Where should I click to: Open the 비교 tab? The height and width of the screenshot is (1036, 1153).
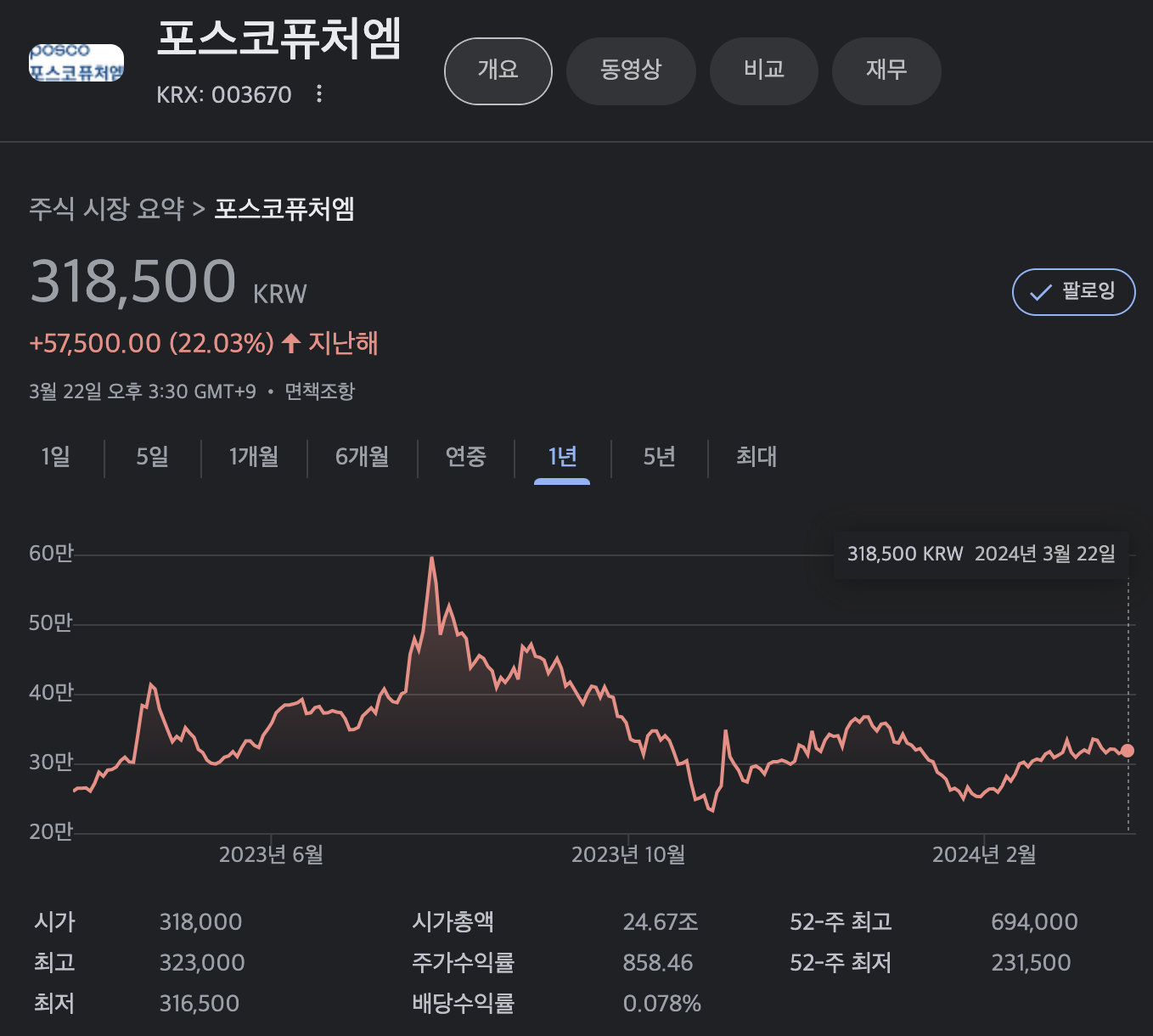point(764,70)
